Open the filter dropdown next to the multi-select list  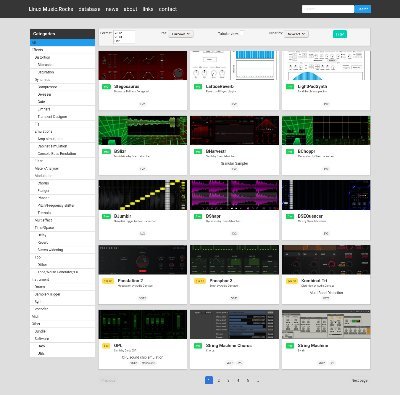click(181, 34)
